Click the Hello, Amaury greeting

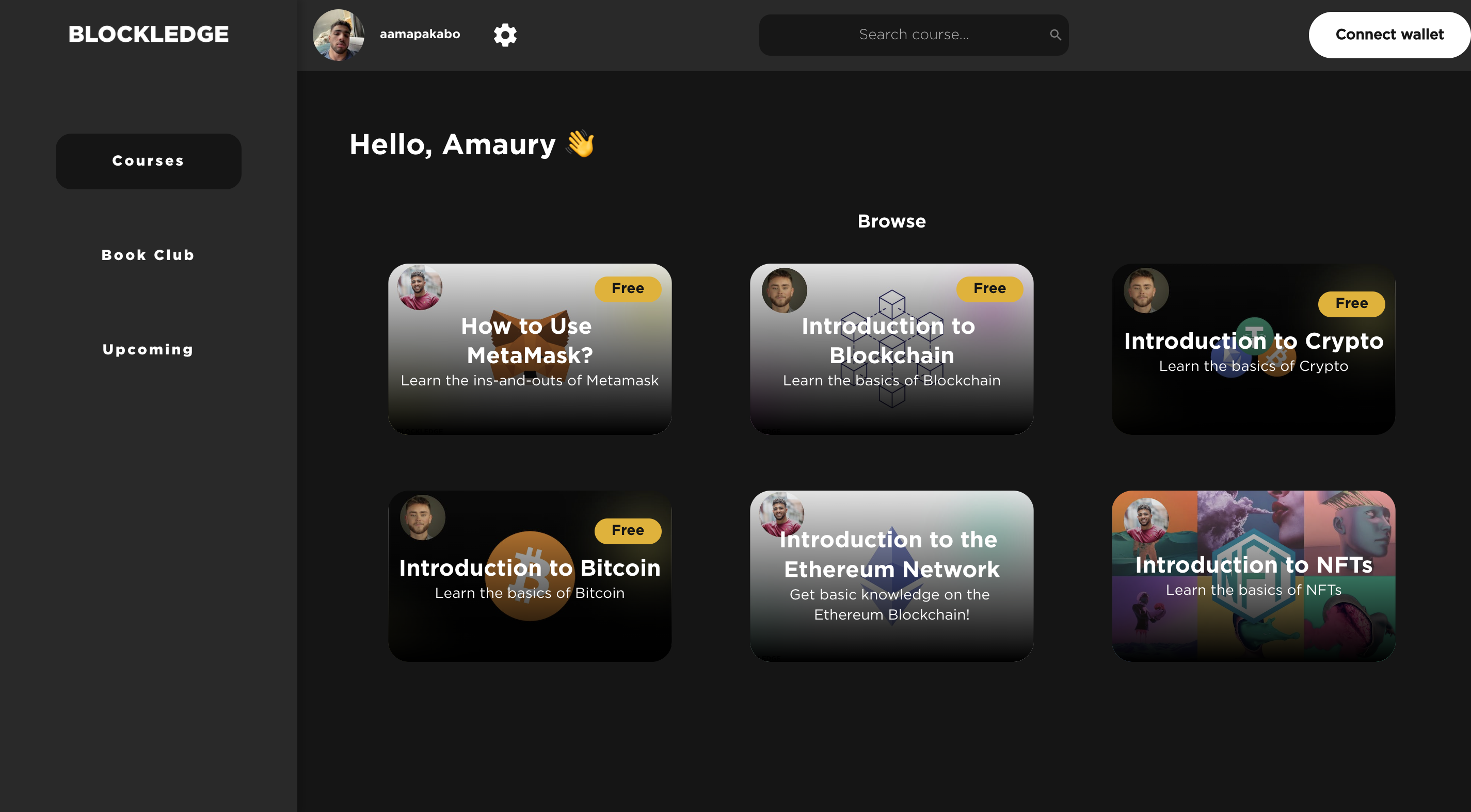click(x=472, y=144)
